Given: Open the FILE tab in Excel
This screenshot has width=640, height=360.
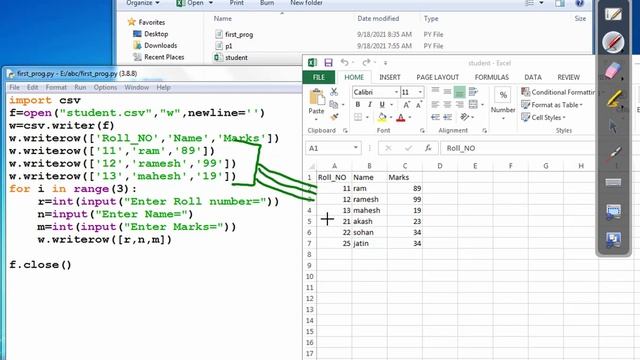Looking at the screenshot, I should pyautogui.click(x=319, y=77).
